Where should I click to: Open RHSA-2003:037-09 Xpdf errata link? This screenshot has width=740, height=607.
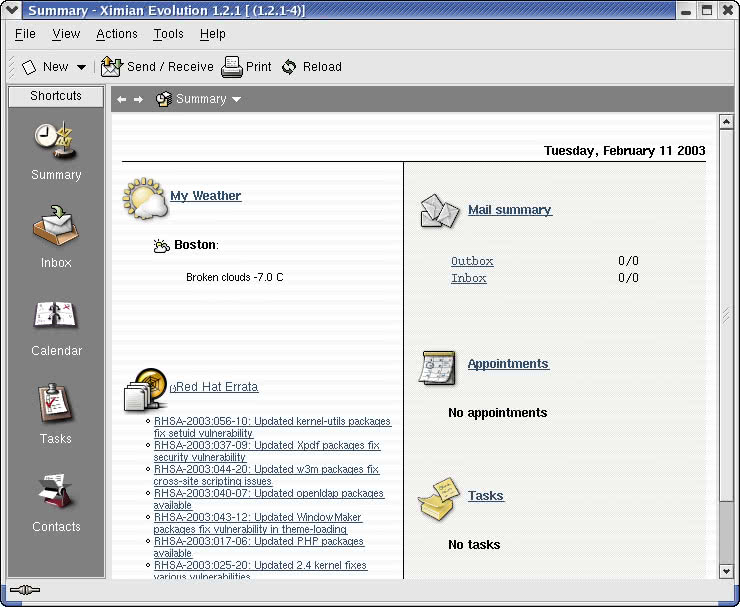pos(267,451)
